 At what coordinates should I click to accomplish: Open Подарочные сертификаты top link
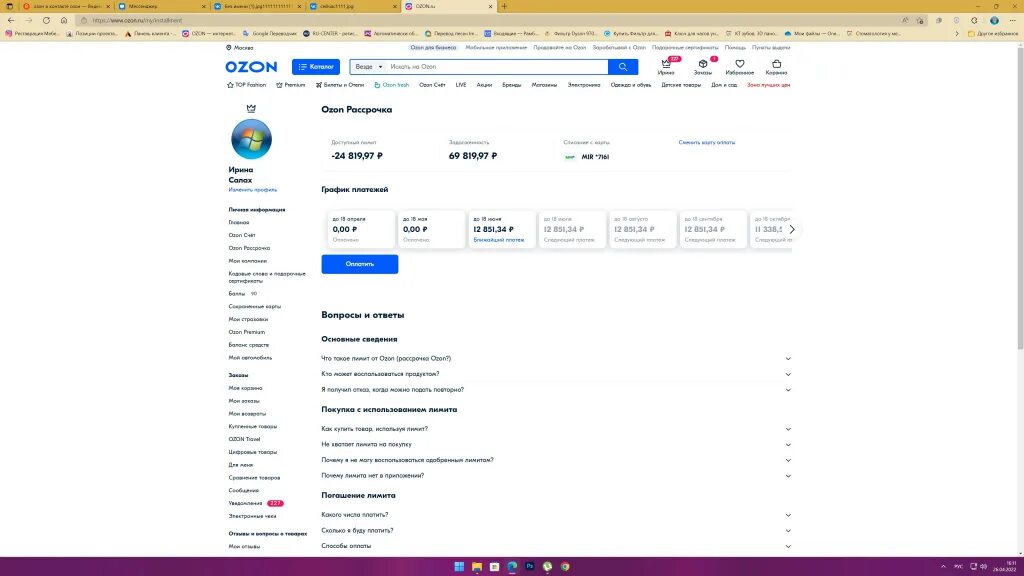coord(684,48)
